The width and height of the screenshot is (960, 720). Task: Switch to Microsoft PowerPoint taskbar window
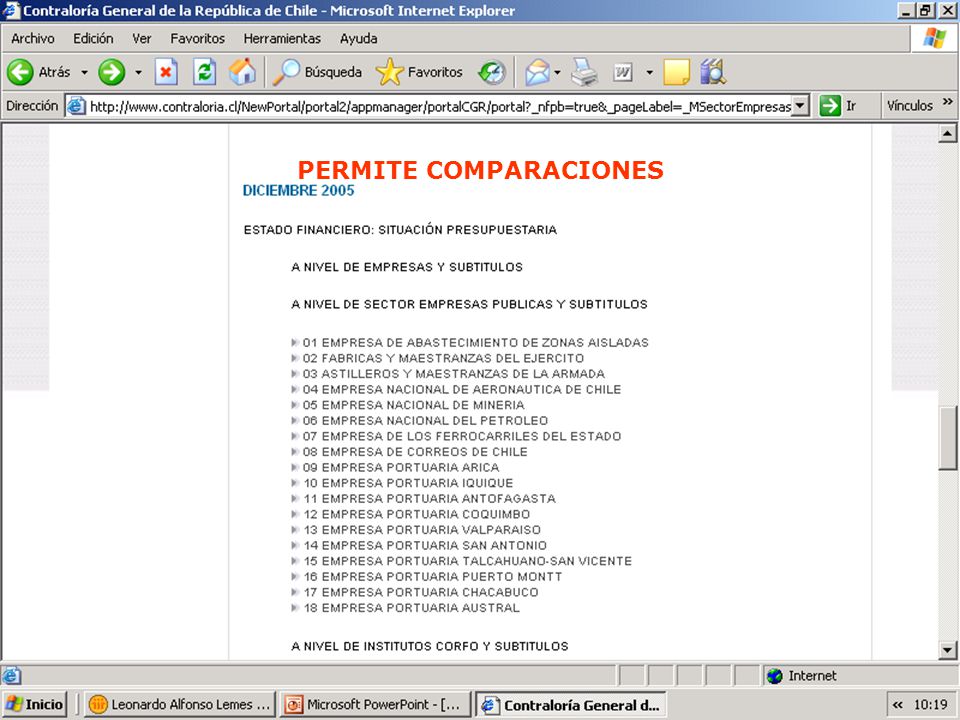(375, 705)
